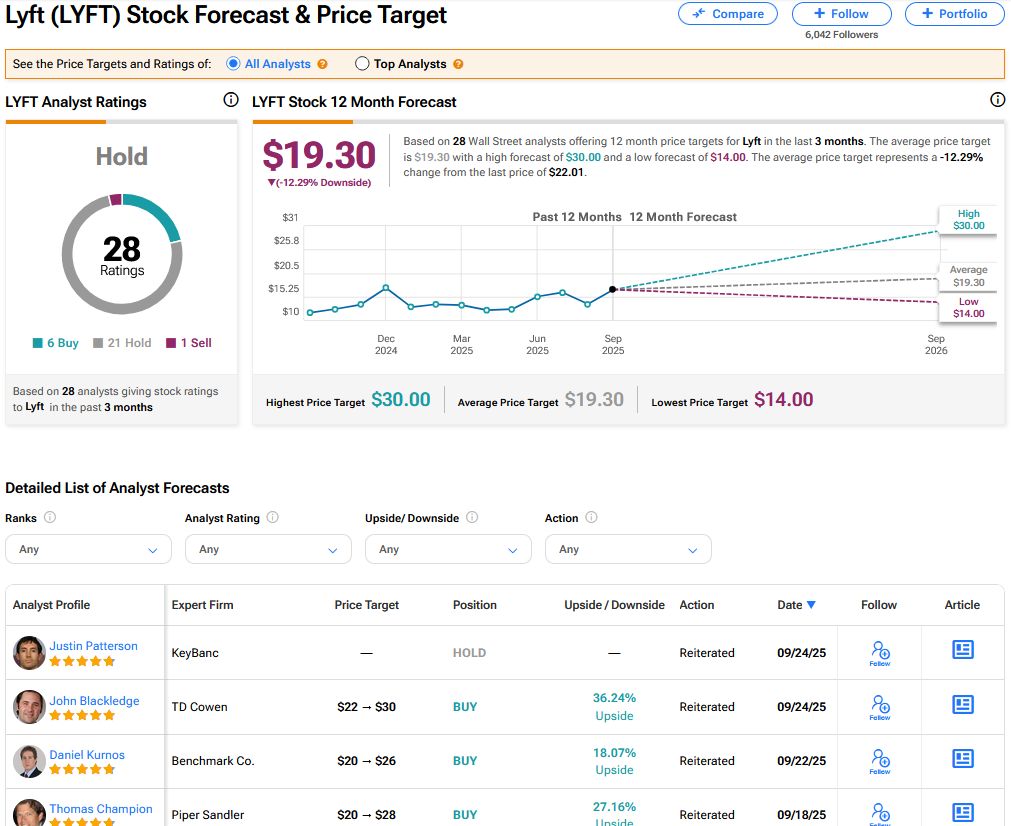This screenshot has width=1011, height=826.
Task: Show info tooltip for Action filter
Action: pyautogui.click(x=591, y=518)
